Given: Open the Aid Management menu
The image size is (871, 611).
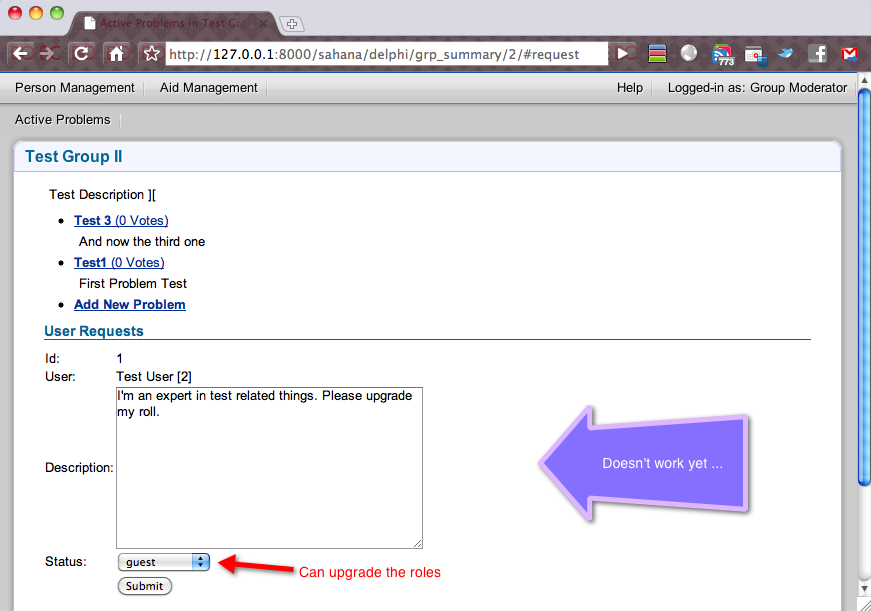Looking at the screenshot, I should coord(209,88).
